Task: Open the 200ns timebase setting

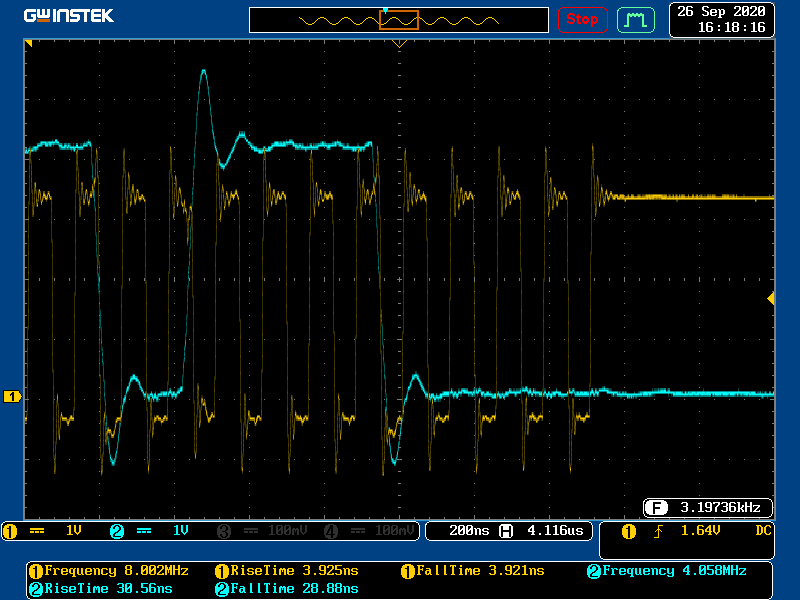Action: [467, 530]
